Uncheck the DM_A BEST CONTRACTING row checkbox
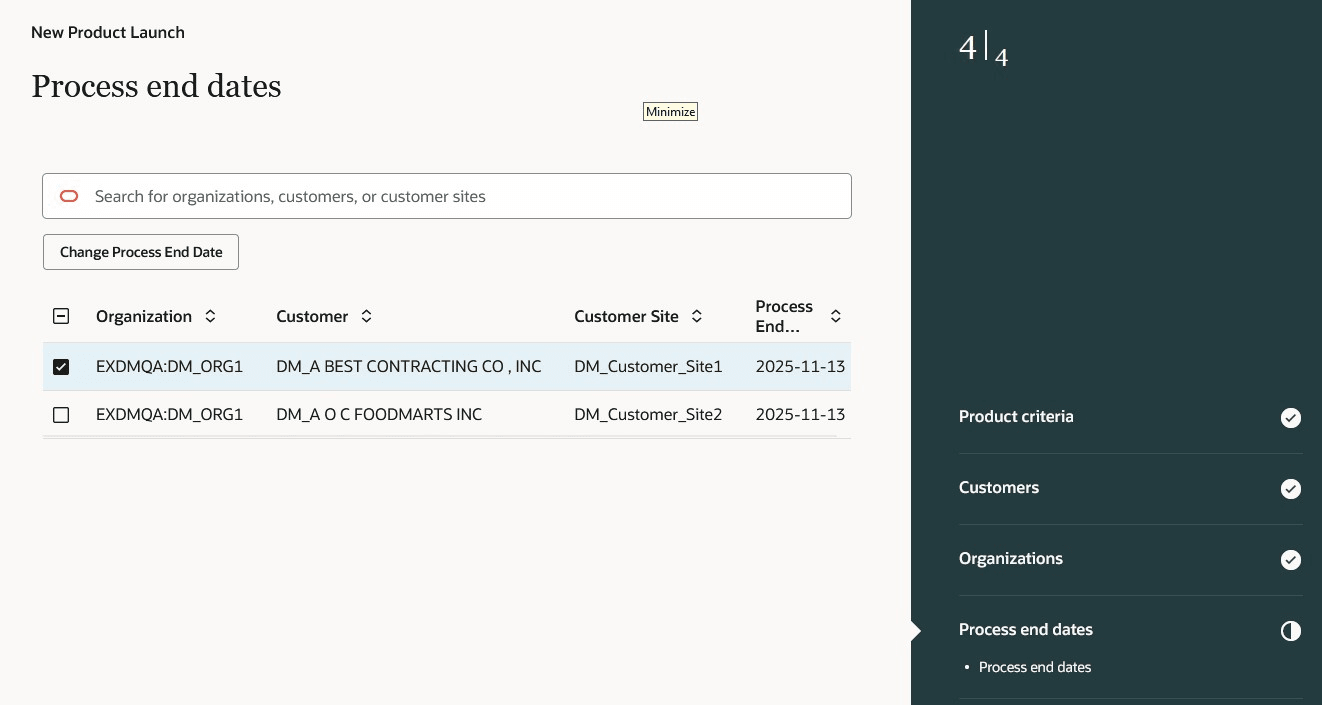Screen dimensions: 1322x705 61,366
